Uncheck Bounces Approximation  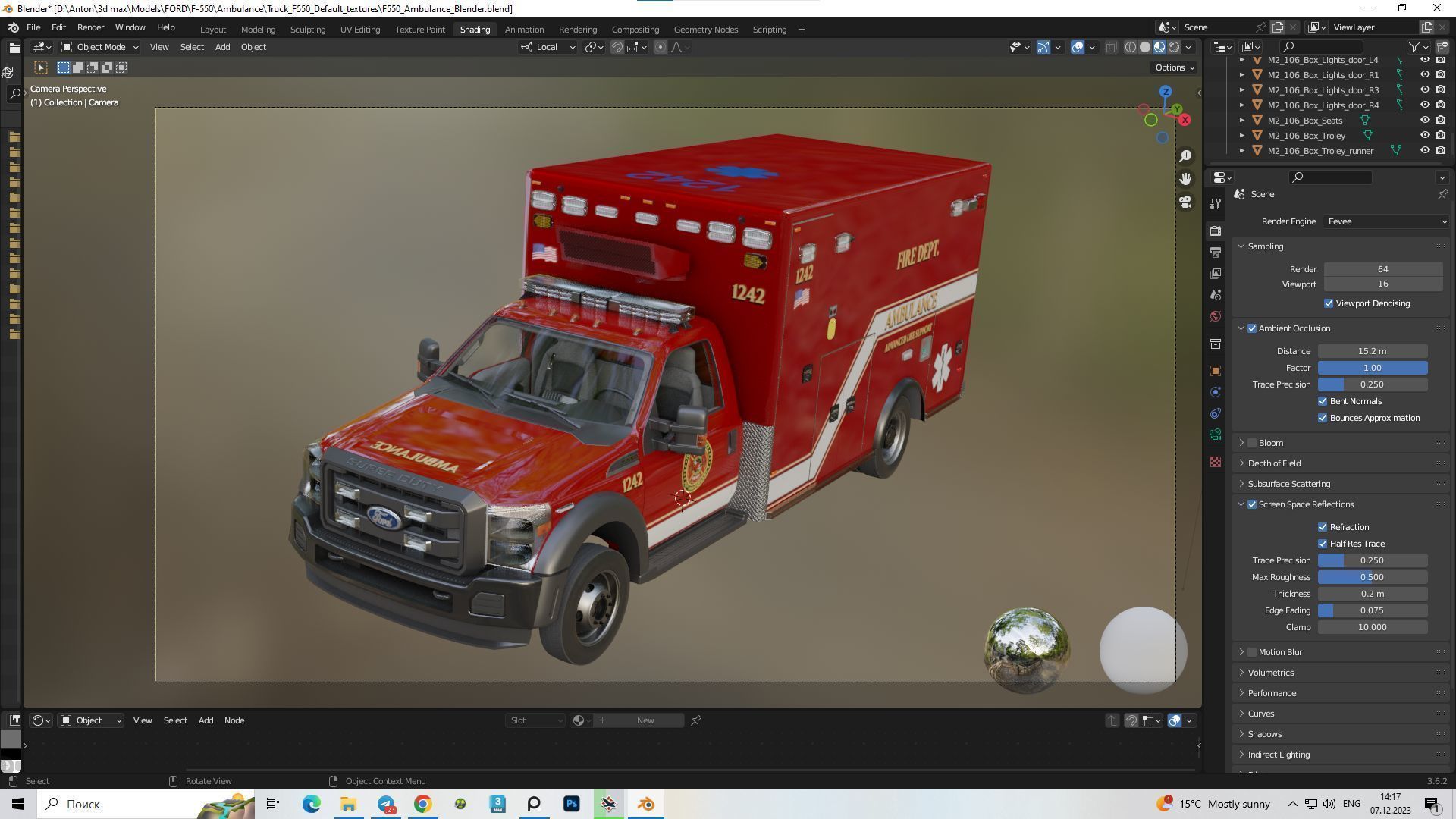pyautogui.click(x=1323, y=418)
